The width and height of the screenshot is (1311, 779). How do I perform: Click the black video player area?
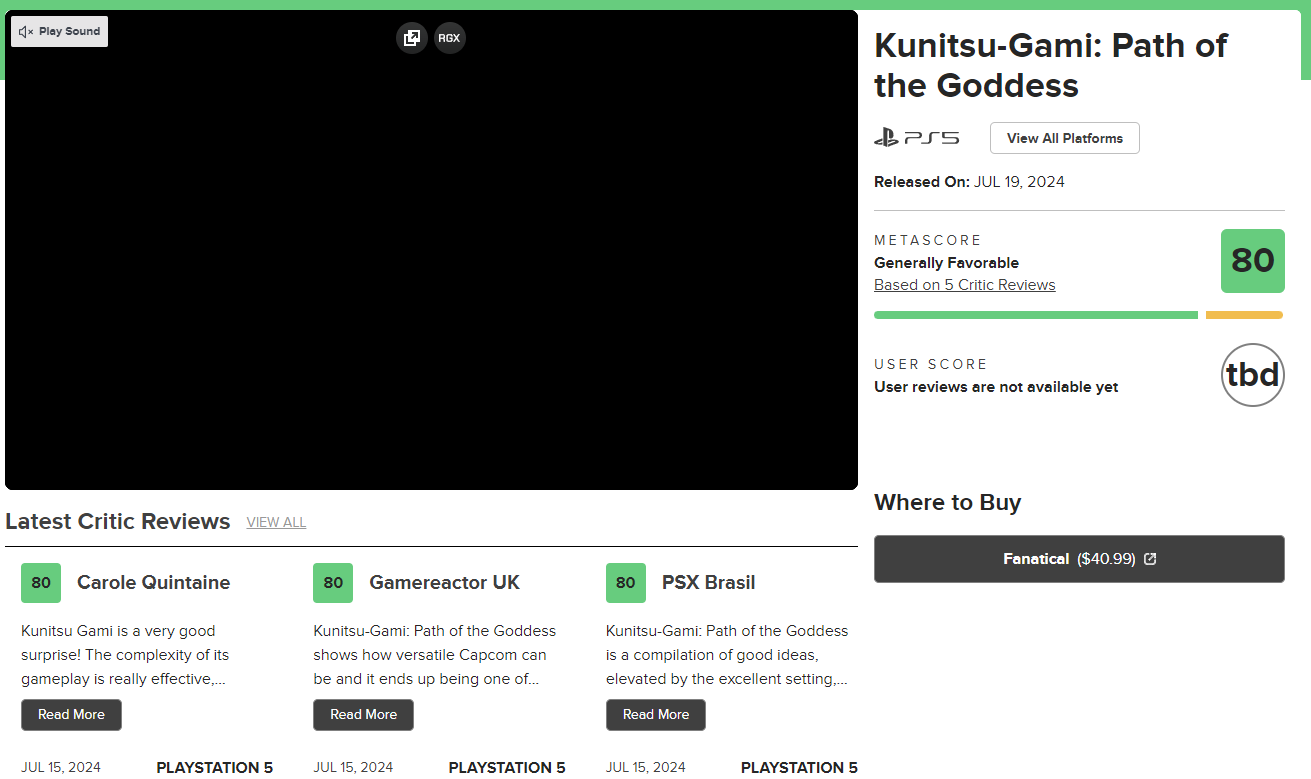[431, 250]
